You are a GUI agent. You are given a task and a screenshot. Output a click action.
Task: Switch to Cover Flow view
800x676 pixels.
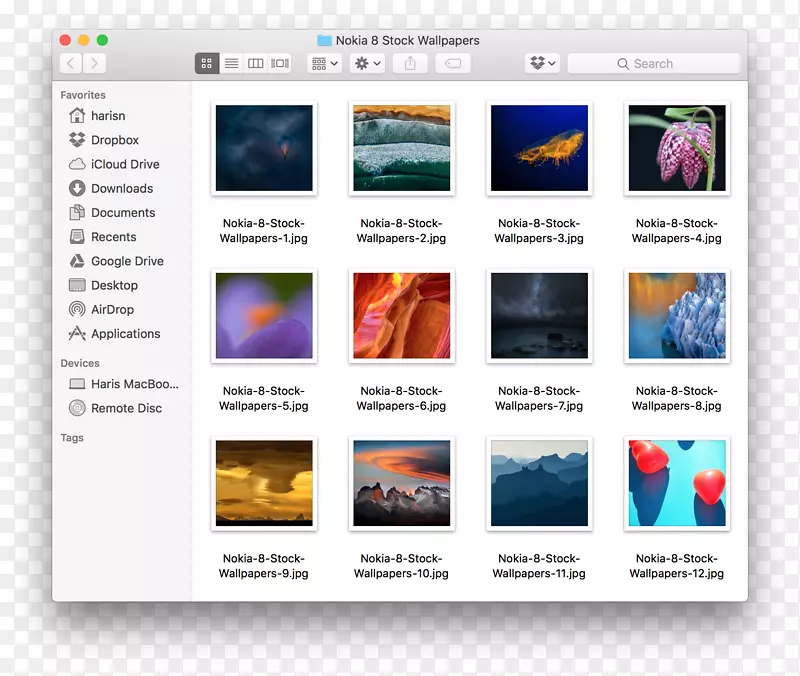pyautogui.click(x=280, y=63)
